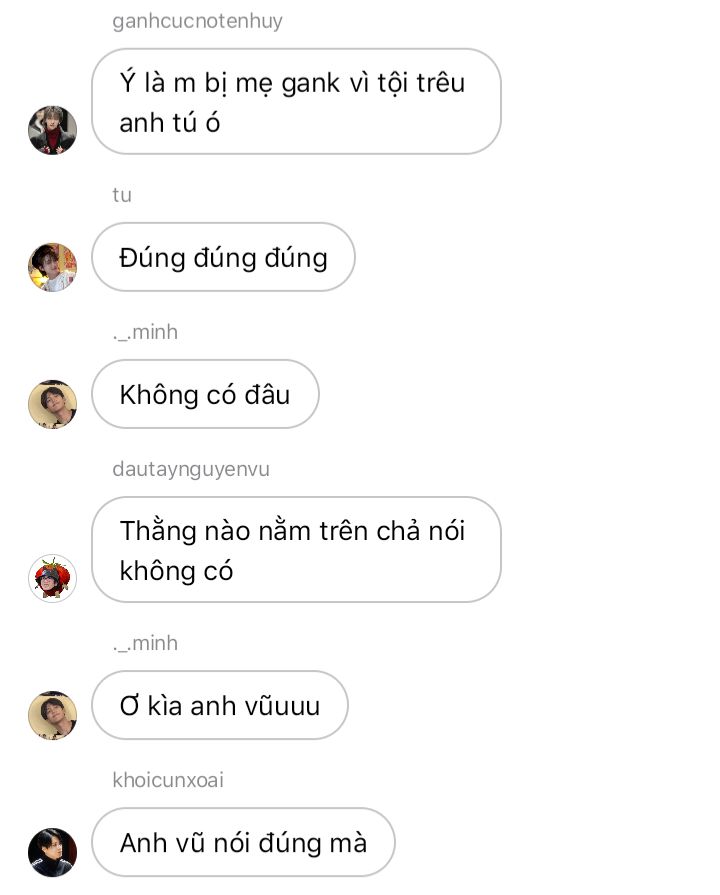
Task: Open avatar next to 'Không có đâu'
Action: pos(53,404)
